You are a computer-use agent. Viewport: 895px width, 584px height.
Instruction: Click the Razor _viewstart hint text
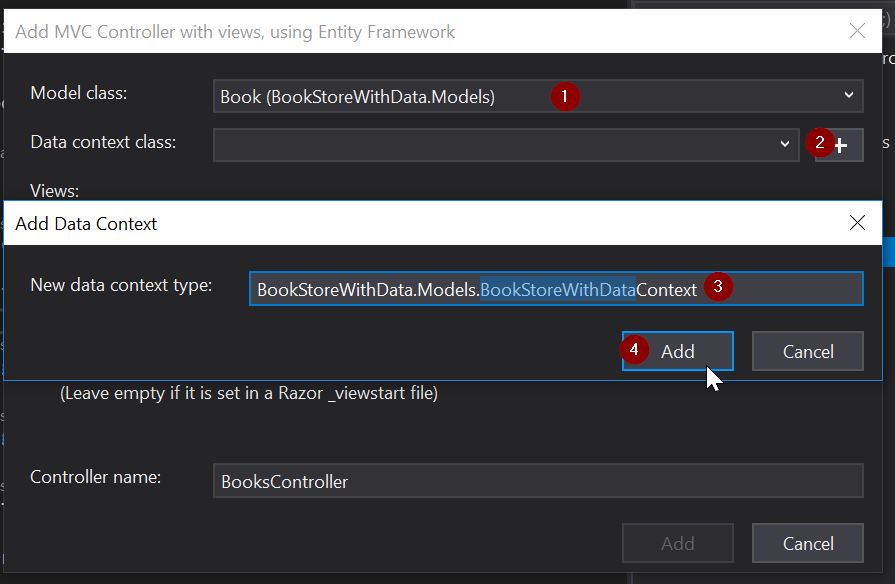pyautogui.click(x=249, y=393)
